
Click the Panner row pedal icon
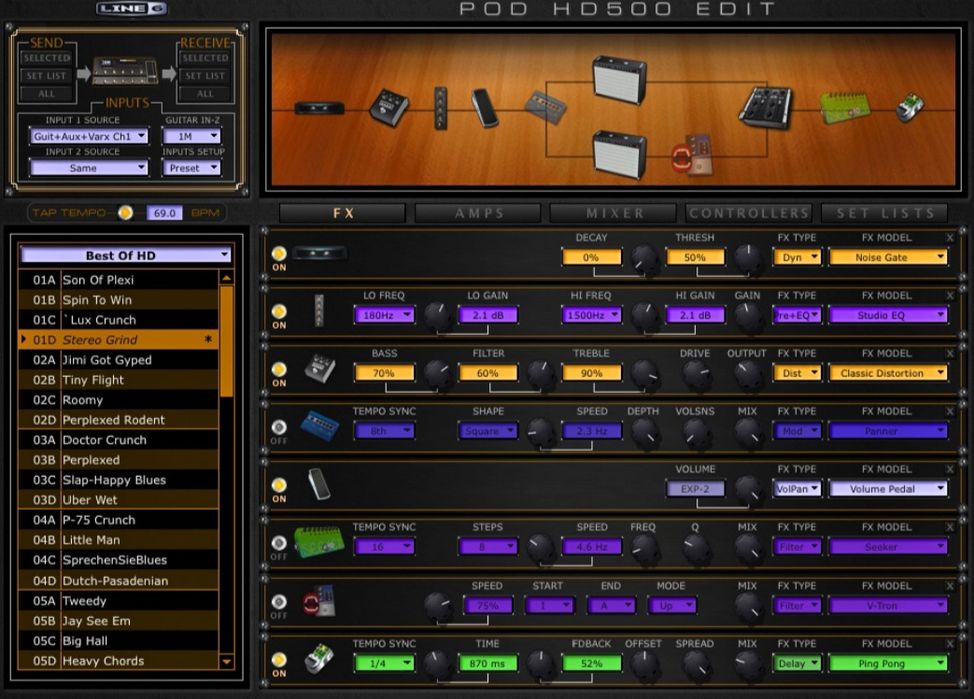tap(320, 426)
